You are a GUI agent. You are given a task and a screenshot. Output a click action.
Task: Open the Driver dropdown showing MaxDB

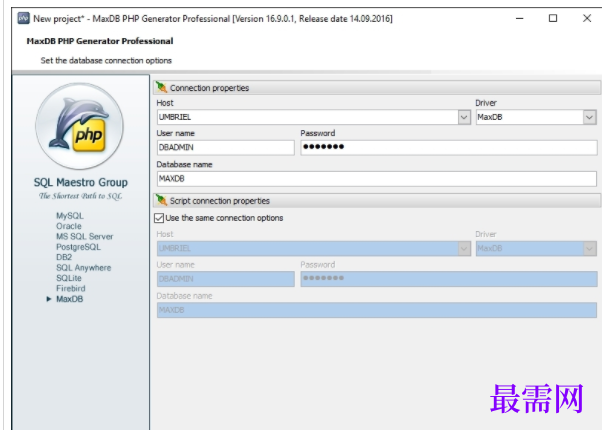(x=589, y=117)
